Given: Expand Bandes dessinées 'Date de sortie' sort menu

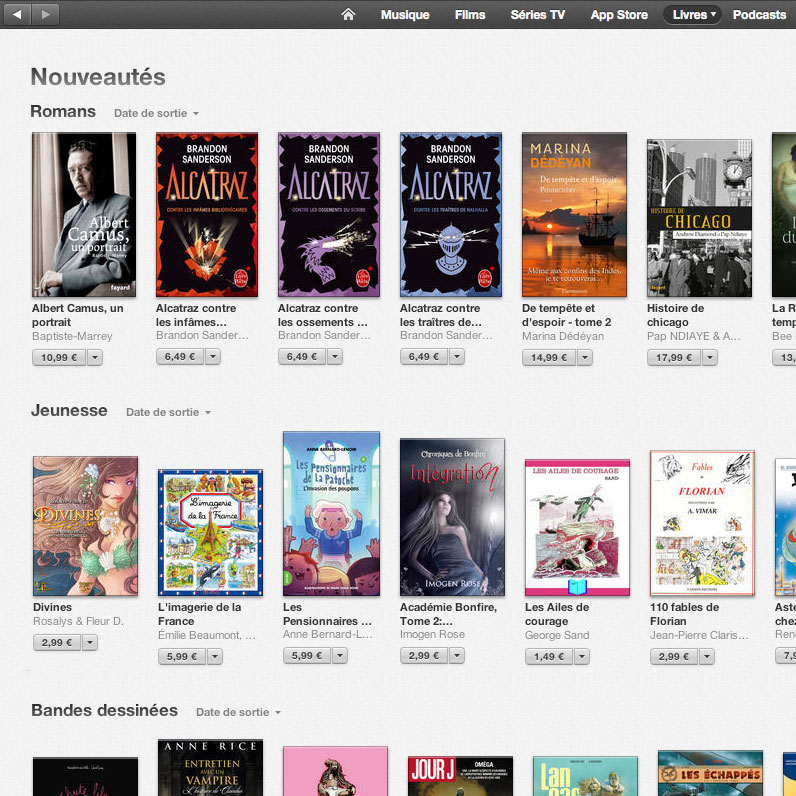Looking at the screenshot, I should point(238,712).
